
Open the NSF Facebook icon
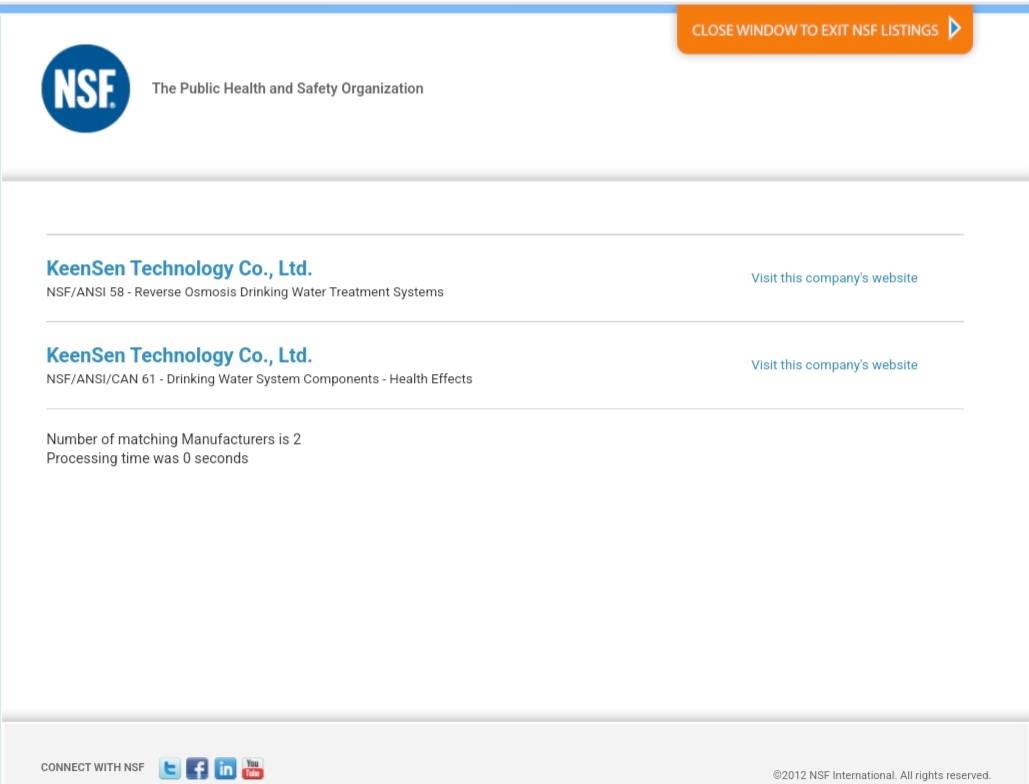tap(197, 768)
